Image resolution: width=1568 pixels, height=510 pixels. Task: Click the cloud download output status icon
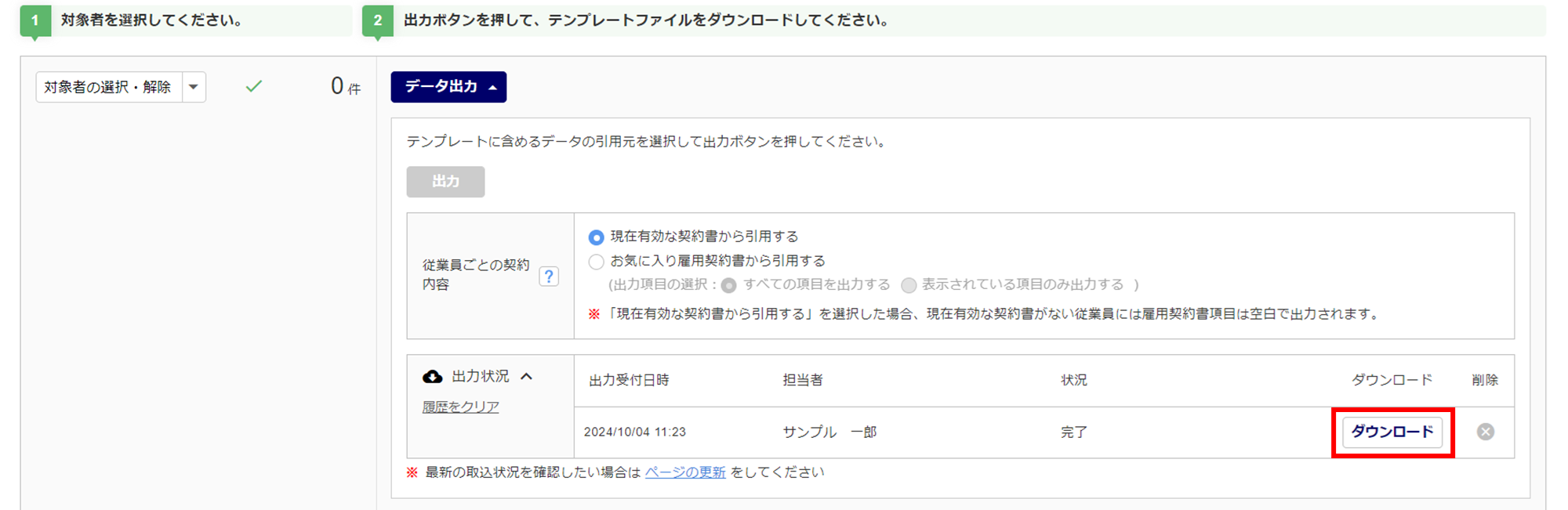[432, 377]
